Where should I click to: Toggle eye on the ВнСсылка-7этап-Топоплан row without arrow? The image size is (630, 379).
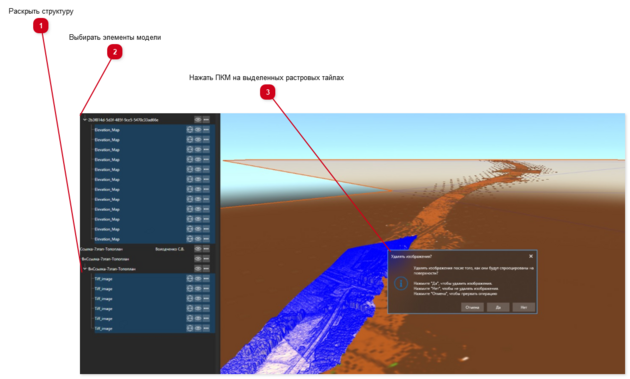click(x=198, y=259)
